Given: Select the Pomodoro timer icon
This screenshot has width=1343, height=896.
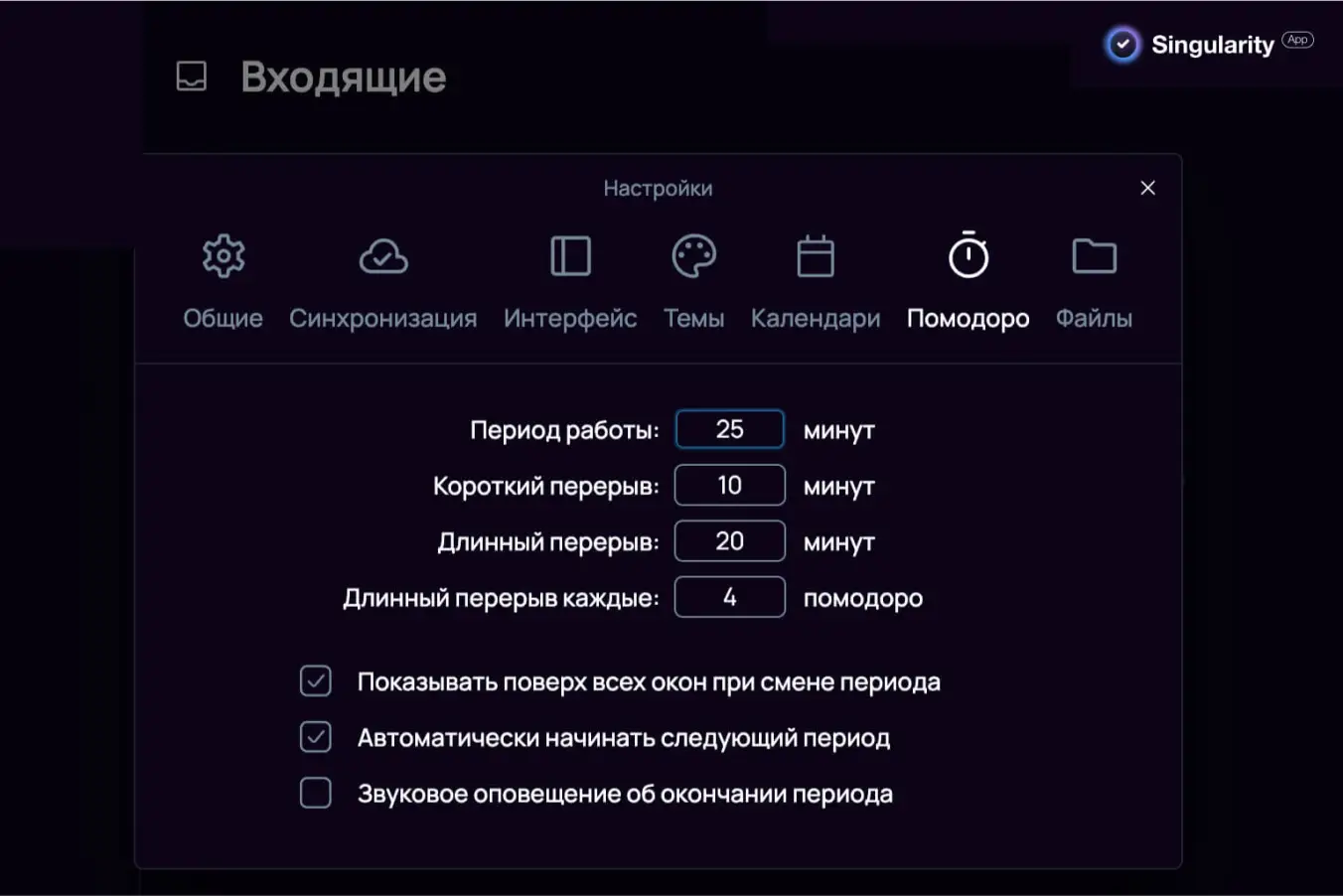Looking at the screenshot, I should click(x=969, y=255).
